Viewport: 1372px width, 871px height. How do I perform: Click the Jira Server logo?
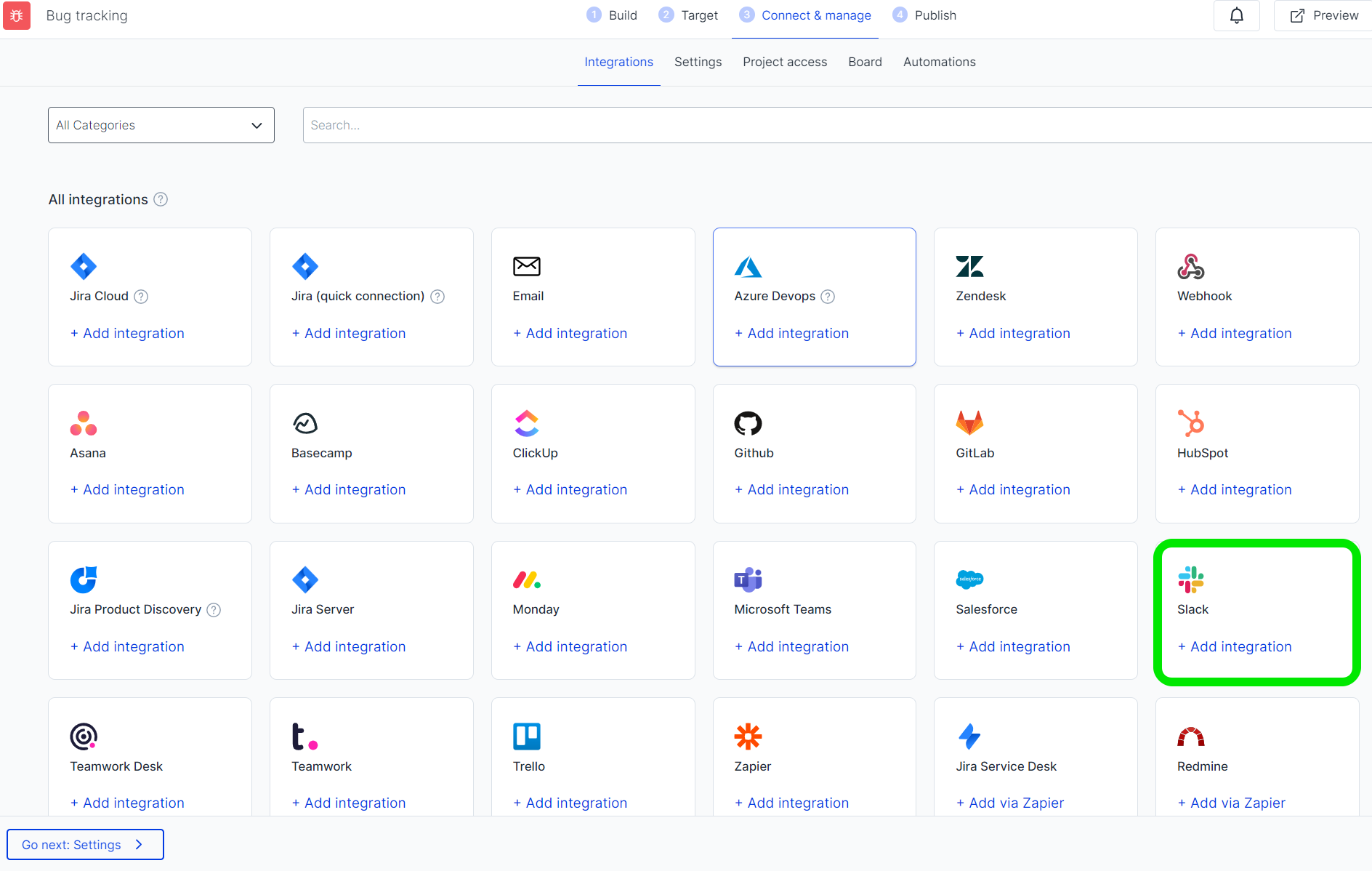click(x=305, y=579)
